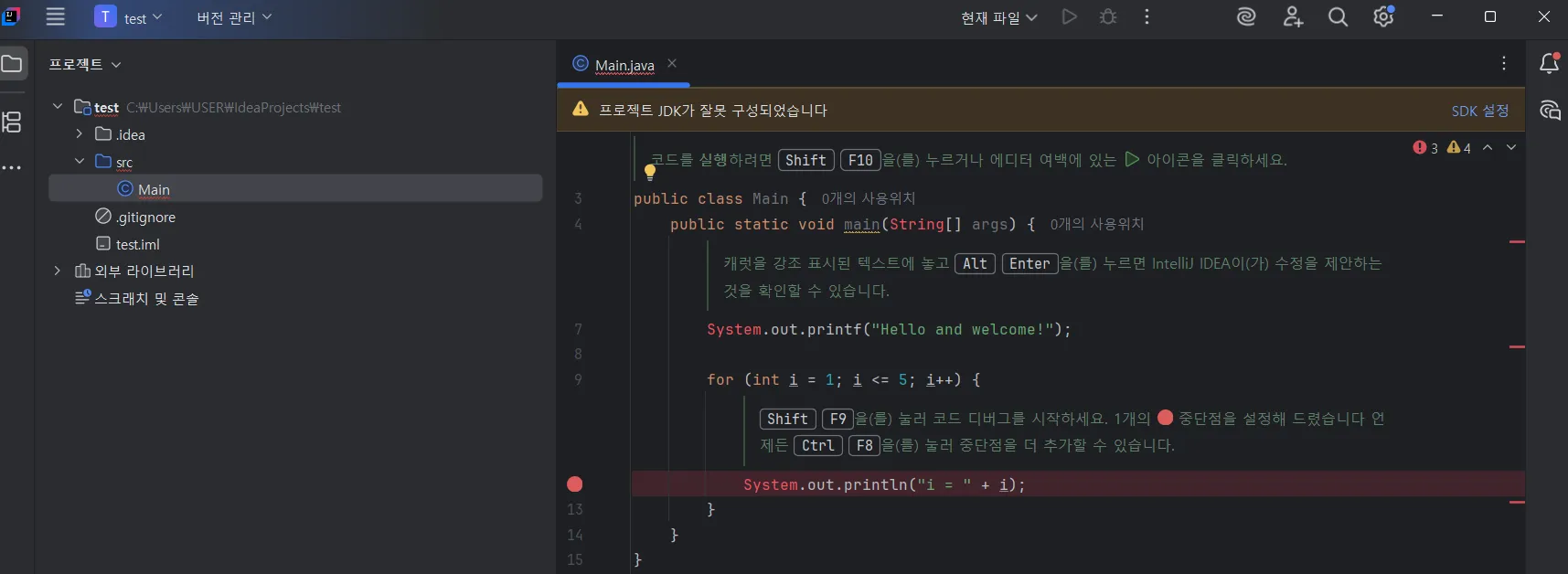The width and height of the screenshot is (1568, 574).
Task: Open Search Everywhere magnifier
Action: click(1338, 17)
